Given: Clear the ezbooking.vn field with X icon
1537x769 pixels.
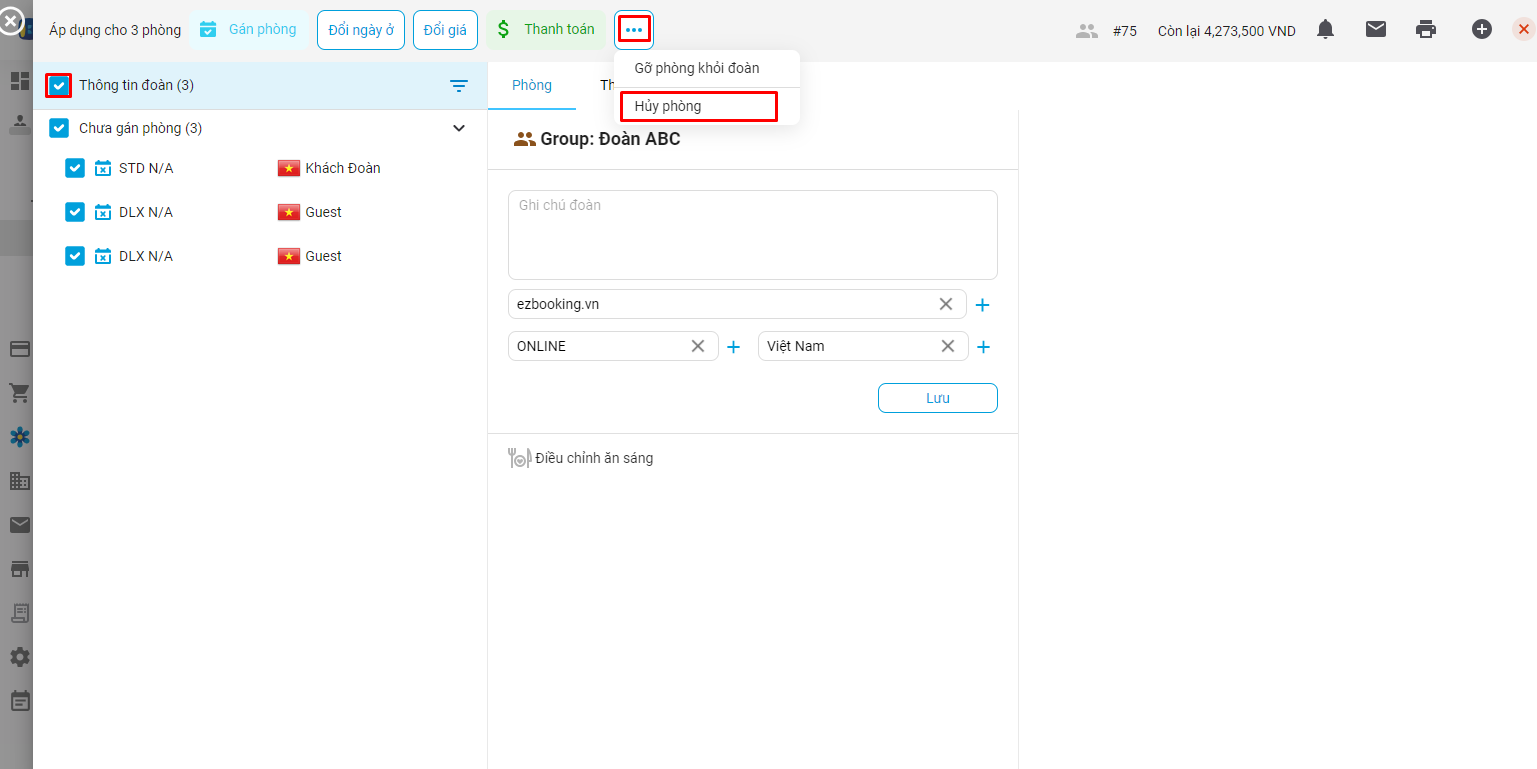Looking at the screenshot, I should click(x=945, y=304).
